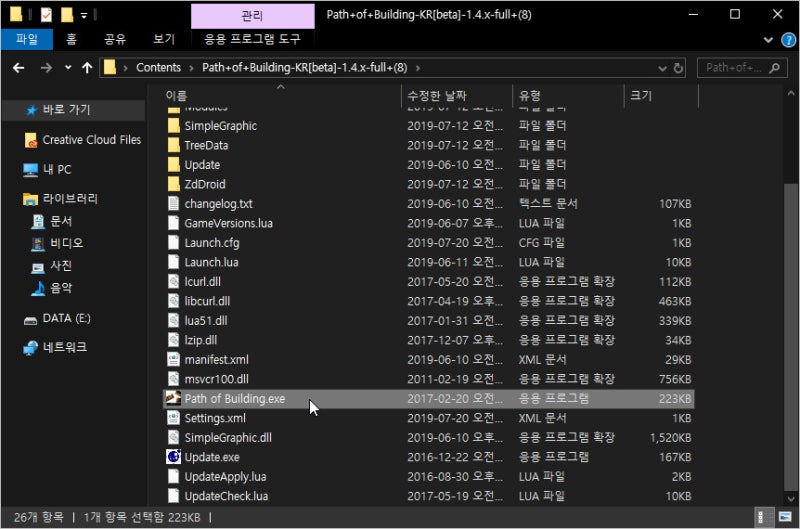Viewport: 800px width, 529px height.
Task: Click the Path of Building.exe application icon
Action: point(173,398)
